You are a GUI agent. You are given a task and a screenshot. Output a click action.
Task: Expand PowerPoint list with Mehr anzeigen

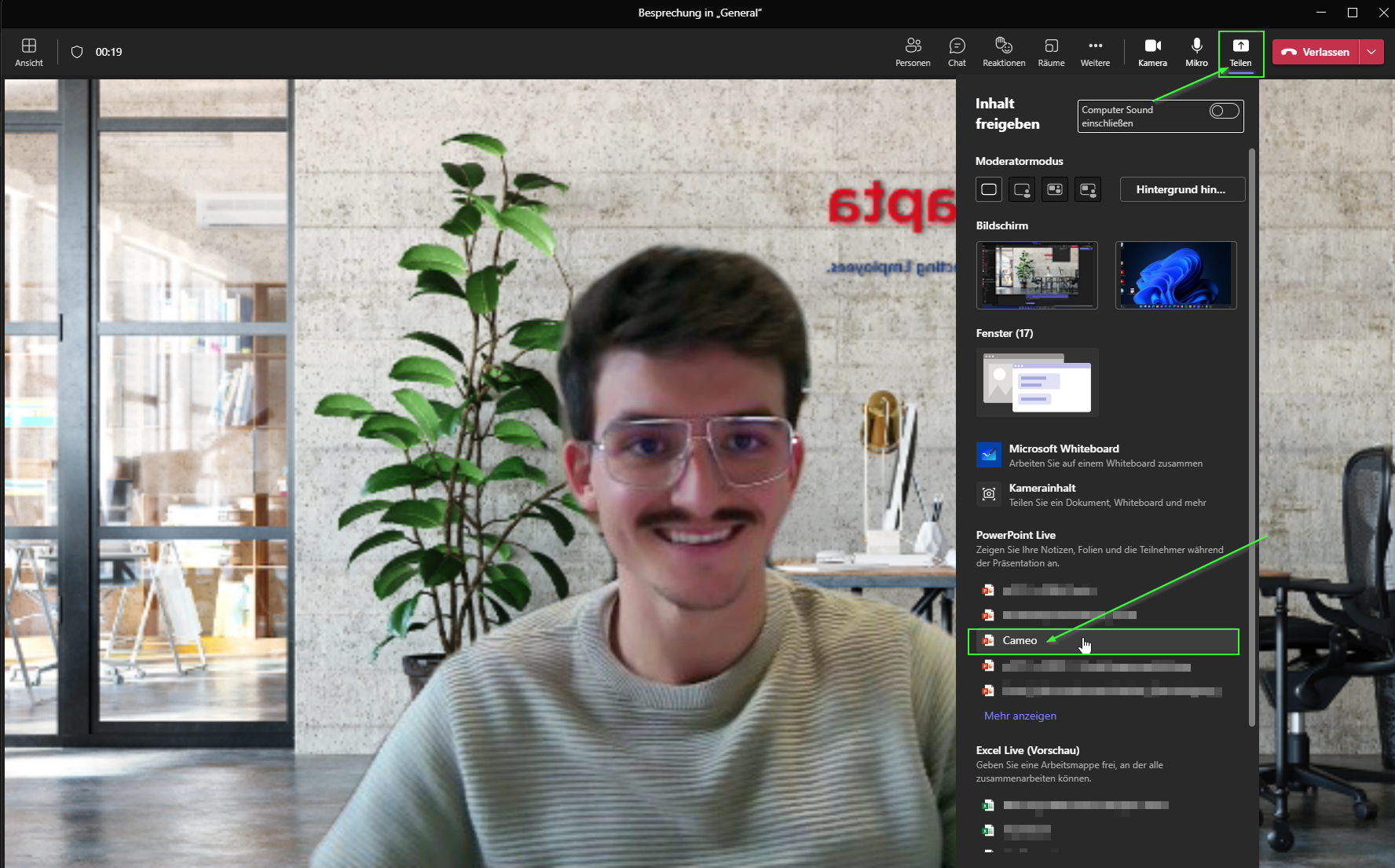coord(1020,716)
